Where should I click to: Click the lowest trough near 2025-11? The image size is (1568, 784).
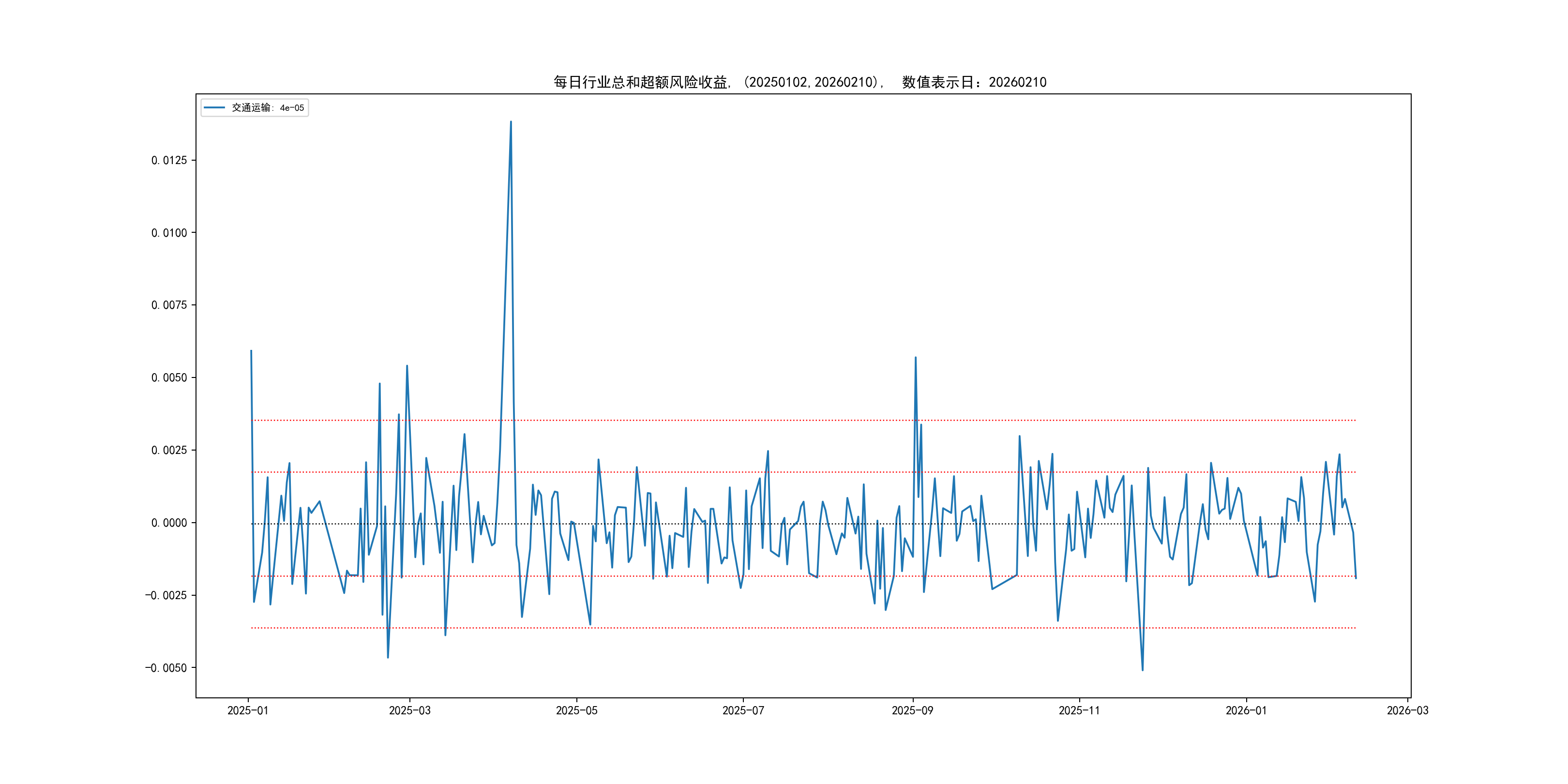1143,670
